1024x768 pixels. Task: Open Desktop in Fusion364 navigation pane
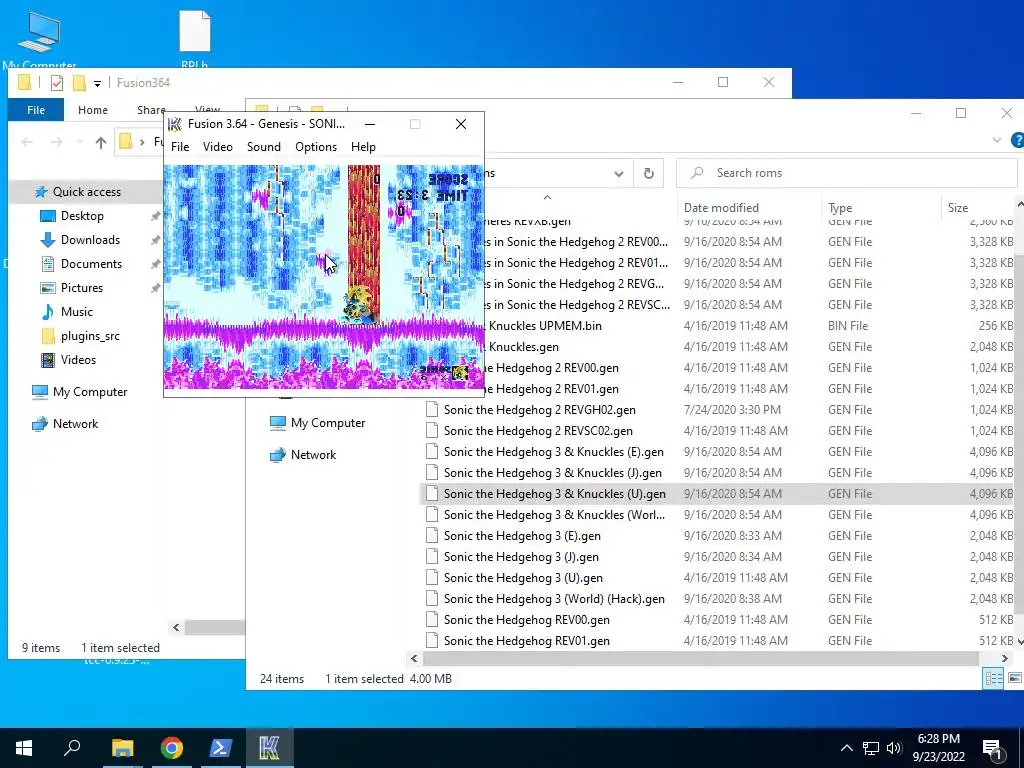click(82, 216)
